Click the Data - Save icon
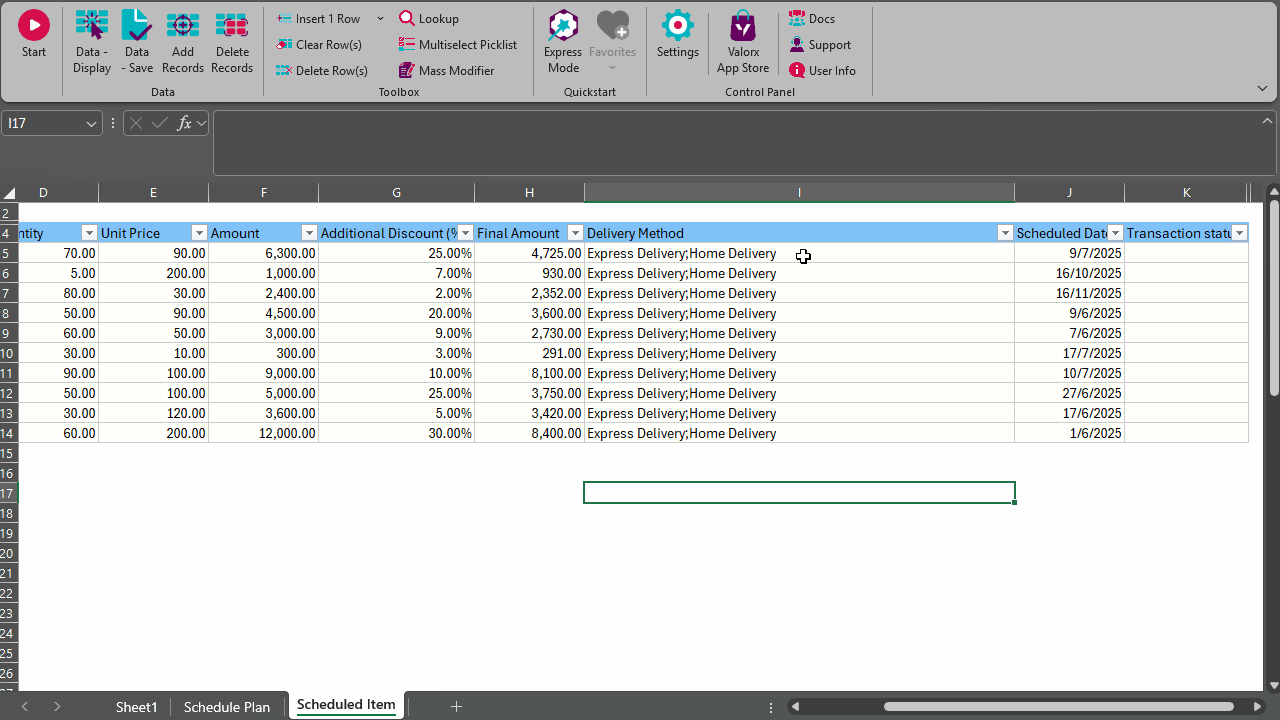 [x=137, y=26]
